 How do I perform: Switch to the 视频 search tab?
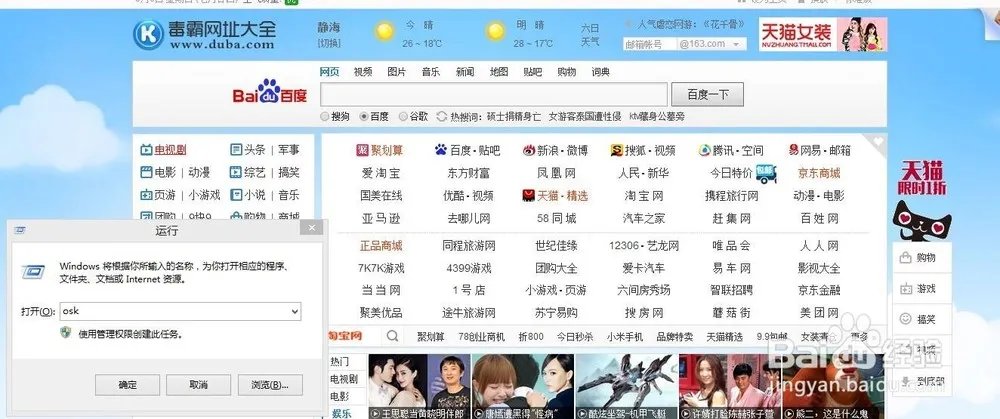click(x=363, y=71)
